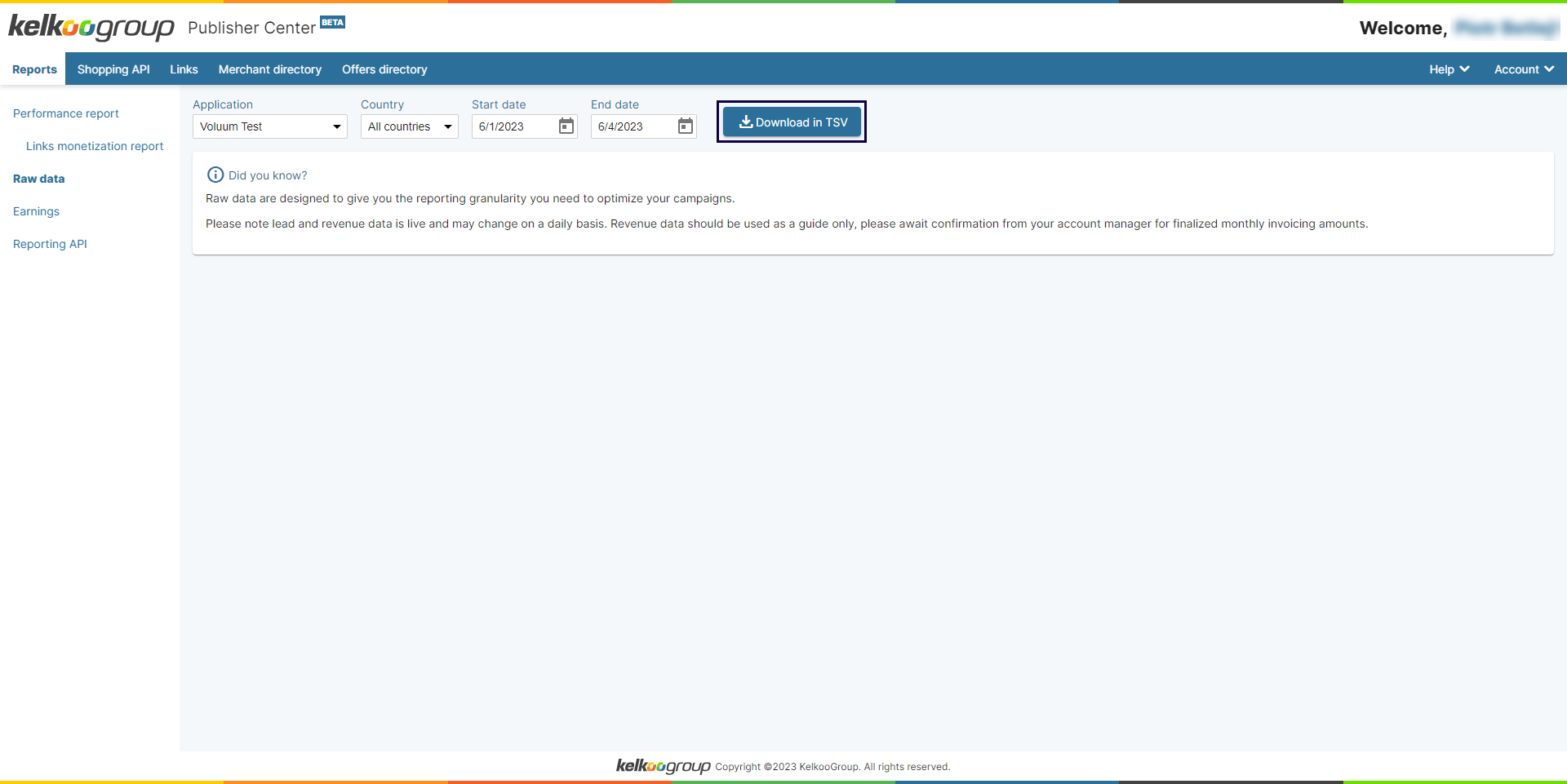Image resolution: width=1567 pixels, height=784 pixels.
Task: Switch to the Reports tab
Action: (34, 69)
